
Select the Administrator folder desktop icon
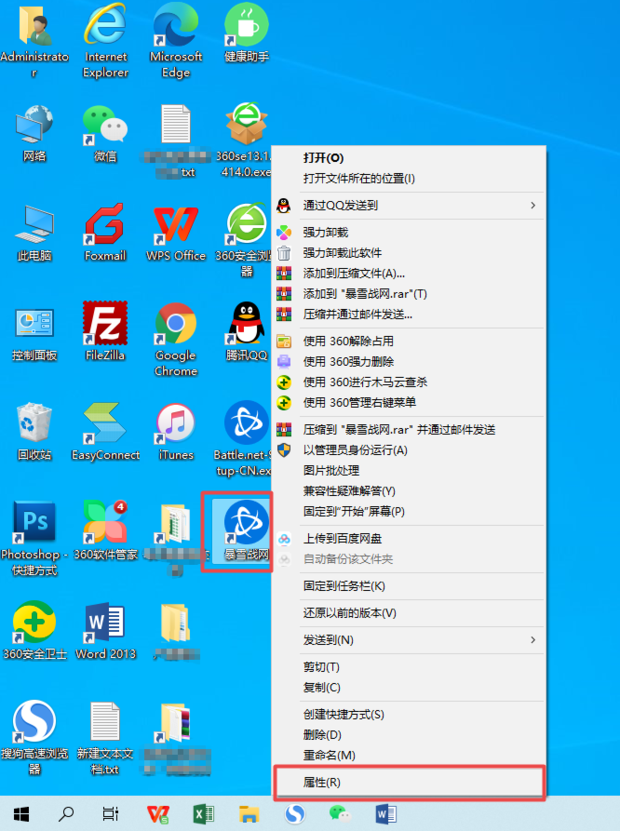point(34,25)
